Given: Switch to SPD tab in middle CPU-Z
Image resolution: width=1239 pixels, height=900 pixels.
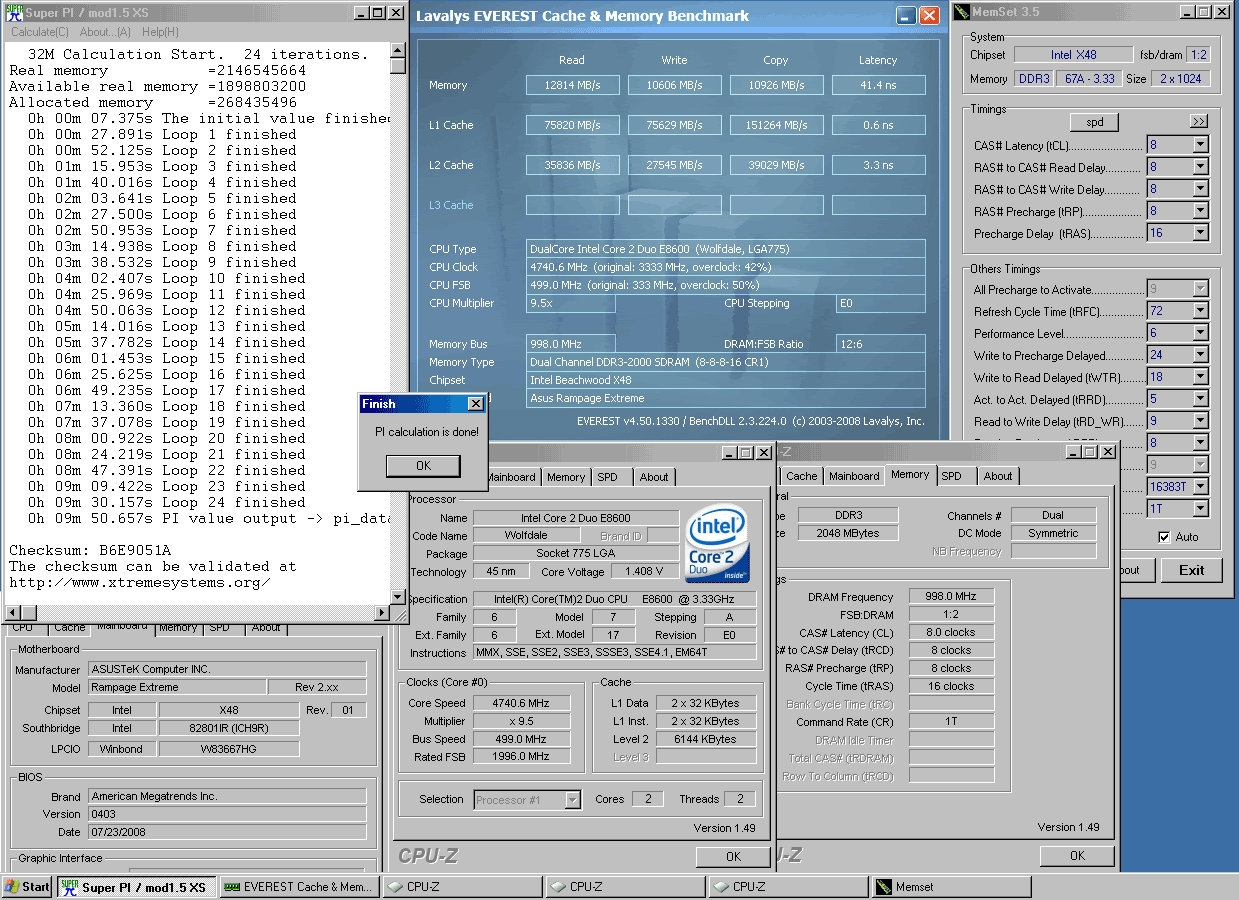Looking at the screenshot, I should coord(607,477).
